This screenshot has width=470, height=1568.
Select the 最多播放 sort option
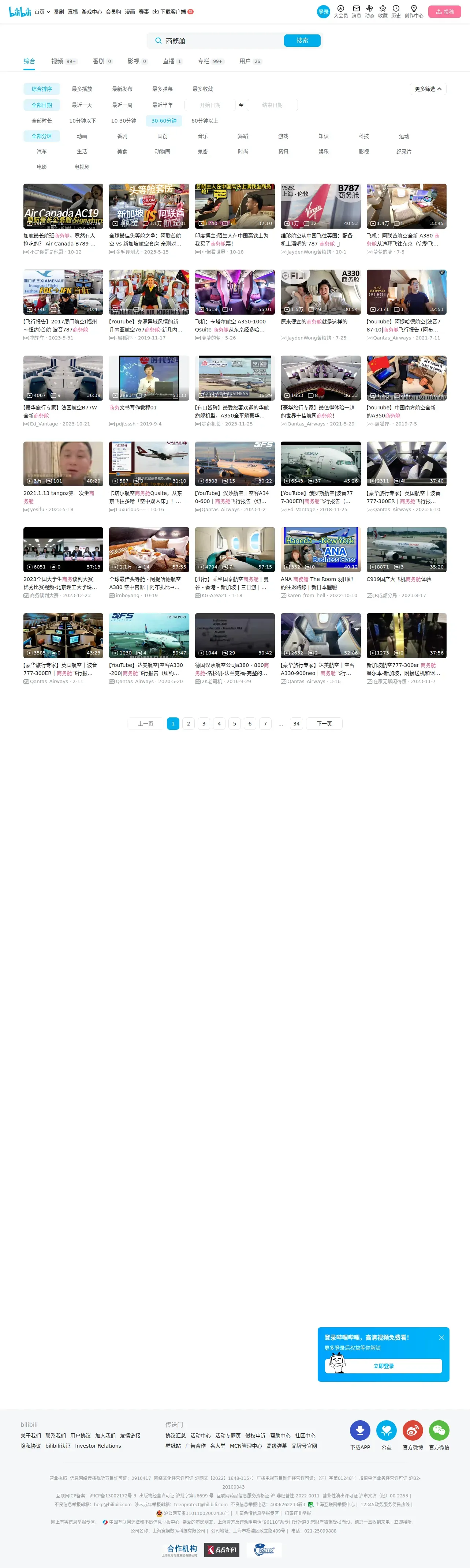[82, 89]
